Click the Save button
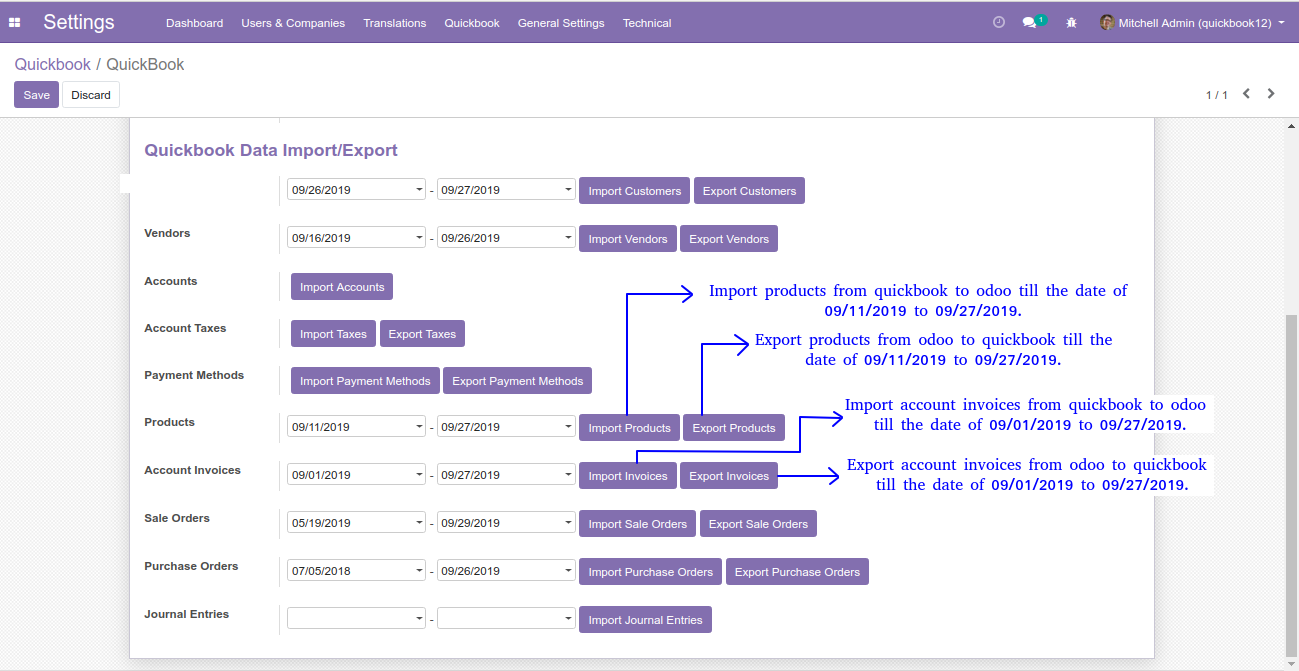This screenshot has height=671, width=1299. pos(36,95)
